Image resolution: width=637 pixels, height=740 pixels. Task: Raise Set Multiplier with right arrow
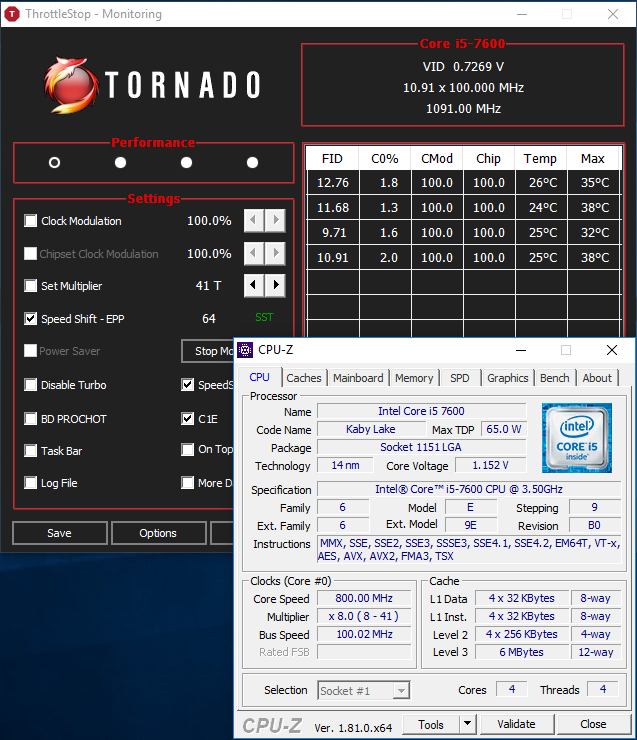click(x=276, y=286)
